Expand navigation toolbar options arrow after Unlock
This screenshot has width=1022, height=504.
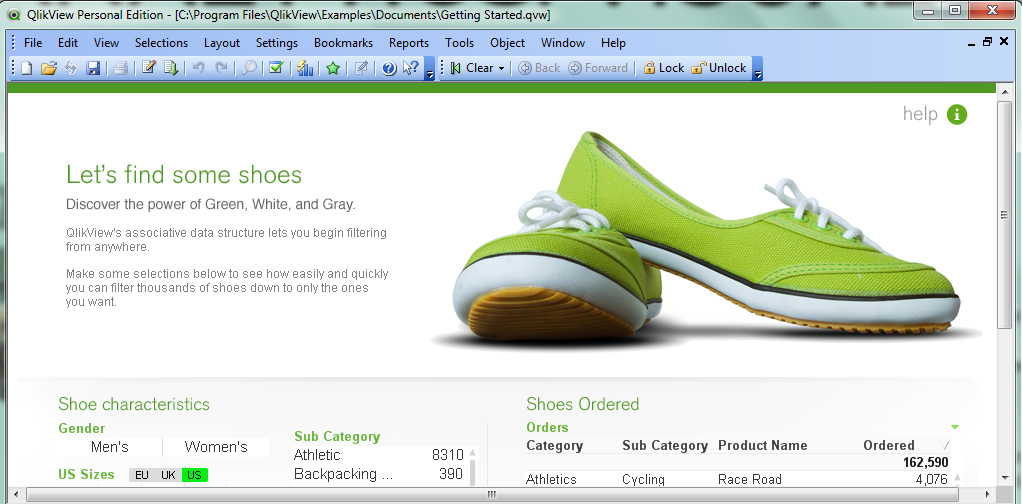[x=757, y=68]
